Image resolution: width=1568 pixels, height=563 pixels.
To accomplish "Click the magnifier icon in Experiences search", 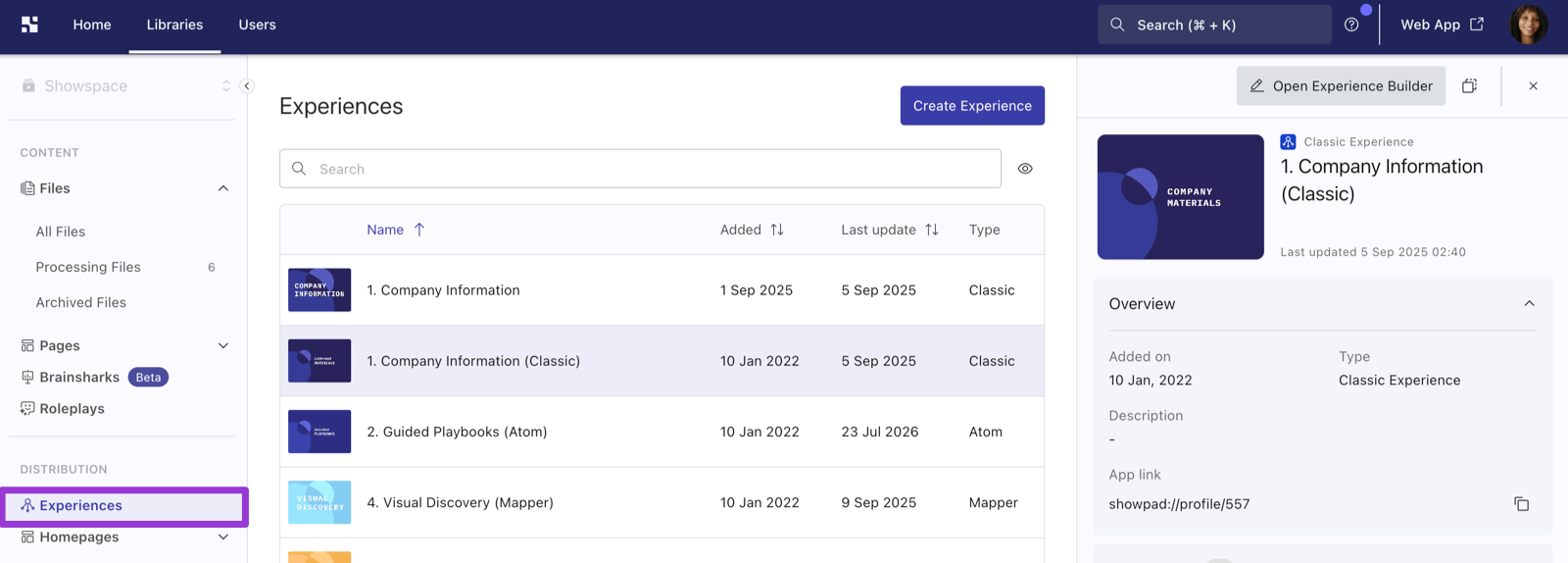I will pos(299,169).
